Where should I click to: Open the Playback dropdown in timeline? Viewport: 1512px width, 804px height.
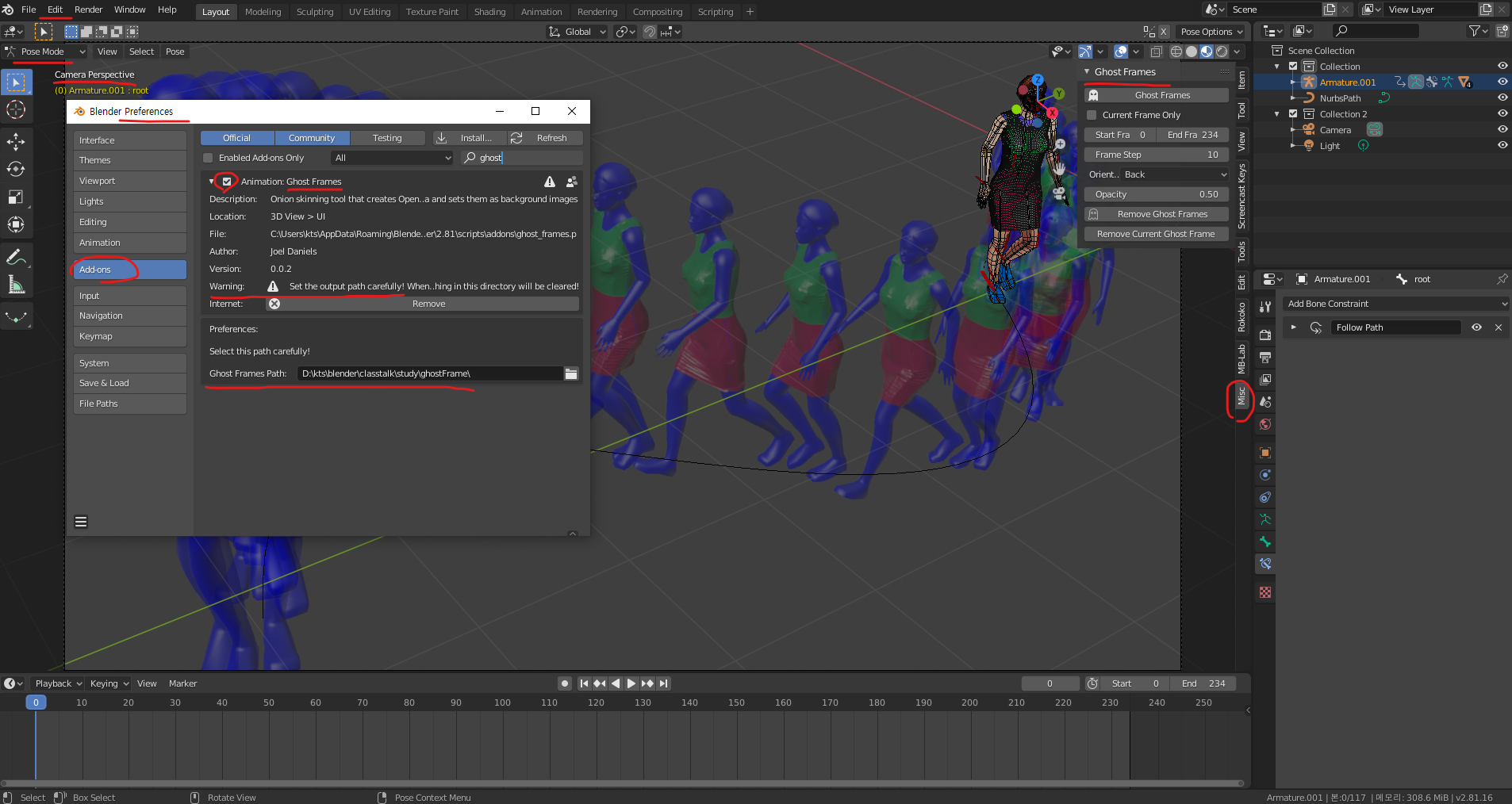(x=58, y=683)
